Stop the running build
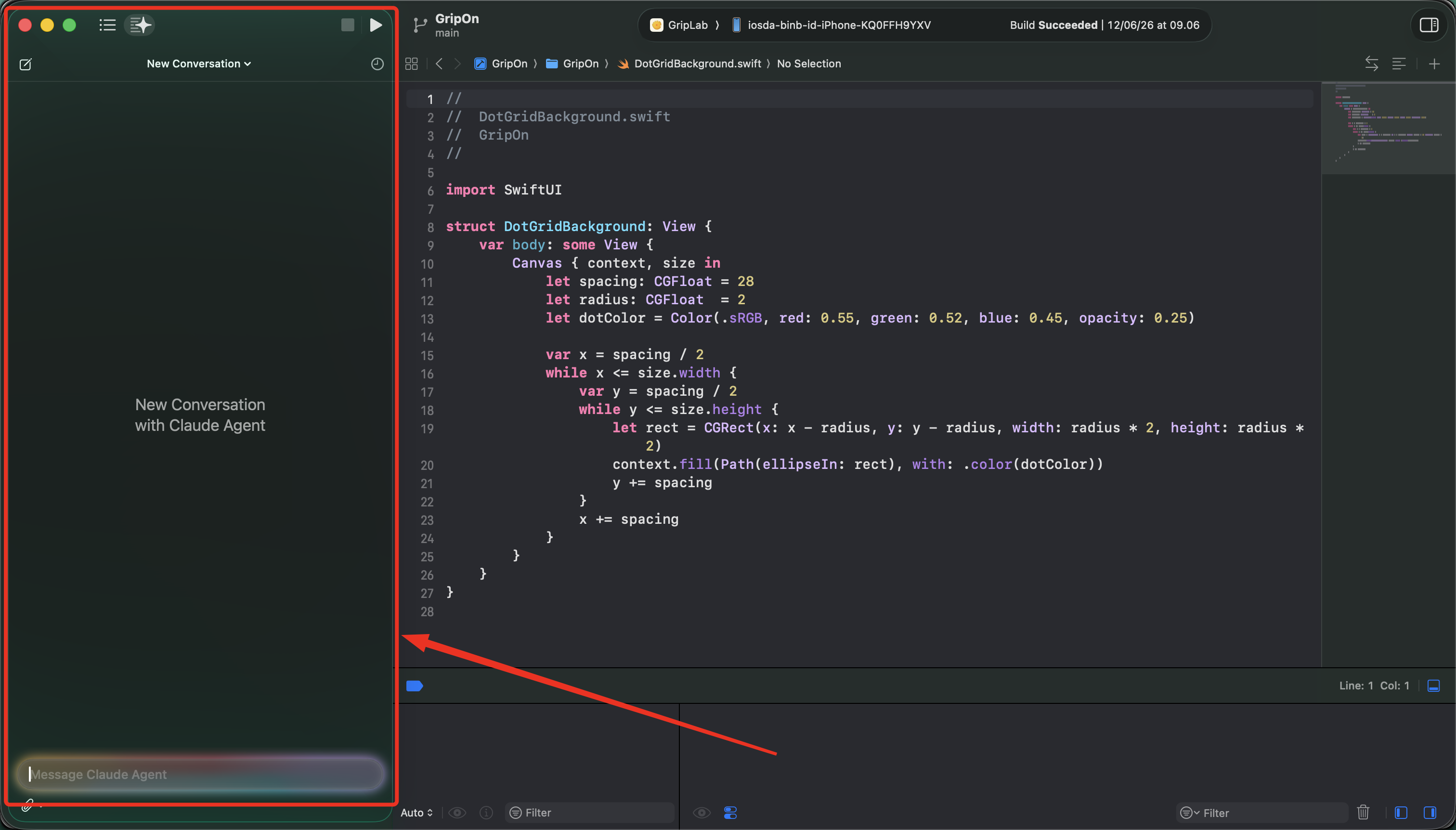This screenshot has height=830, width=1456. (347, 25)
